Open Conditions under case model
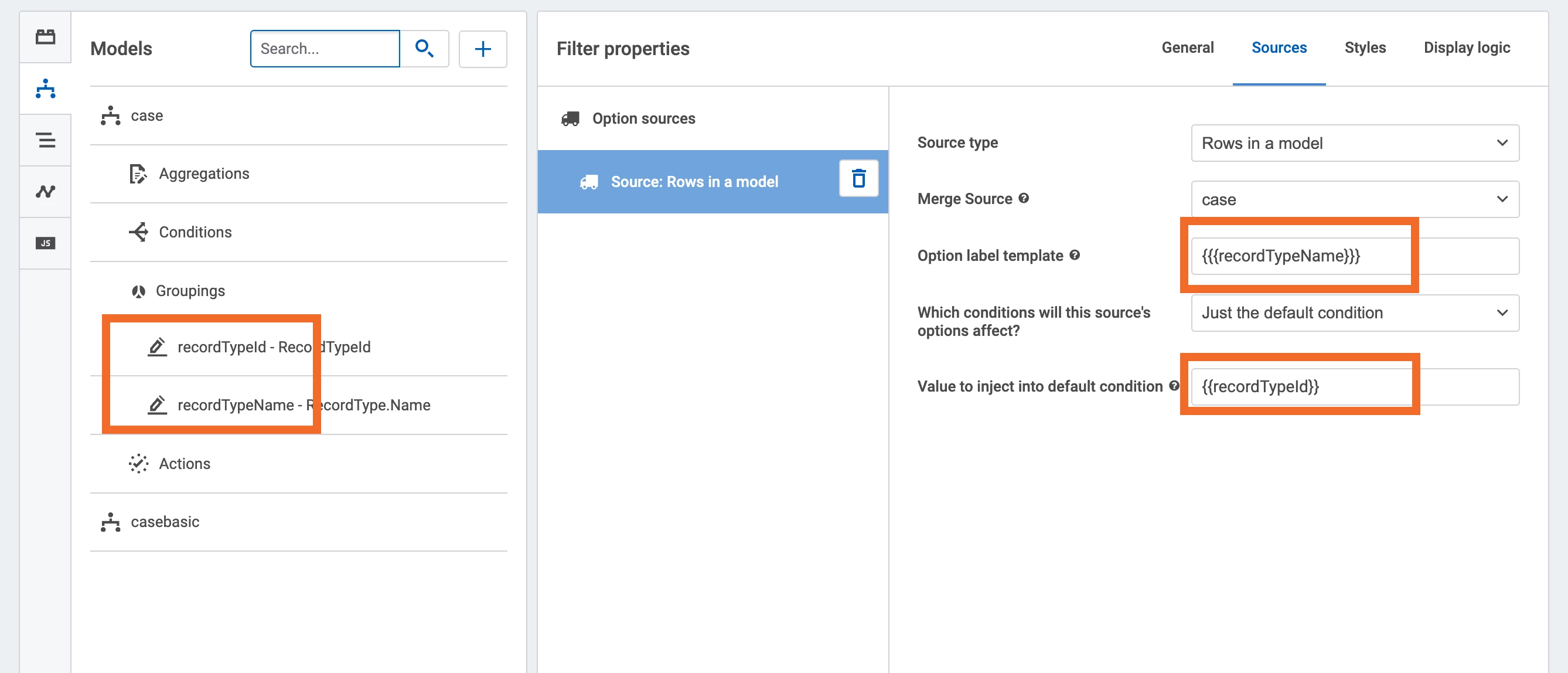Viewport: 1568px width, 673px height. (298, 232)
